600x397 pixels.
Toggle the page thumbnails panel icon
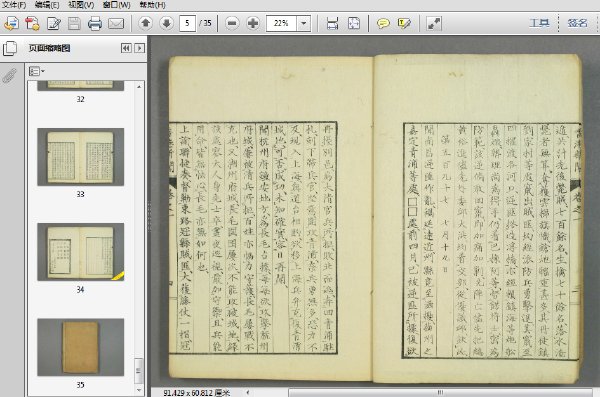tap(10, 48)
